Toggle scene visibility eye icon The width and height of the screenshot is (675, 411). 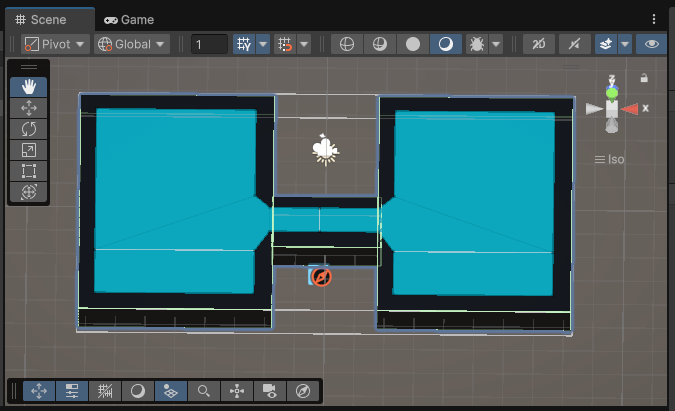tap(652, 44)
